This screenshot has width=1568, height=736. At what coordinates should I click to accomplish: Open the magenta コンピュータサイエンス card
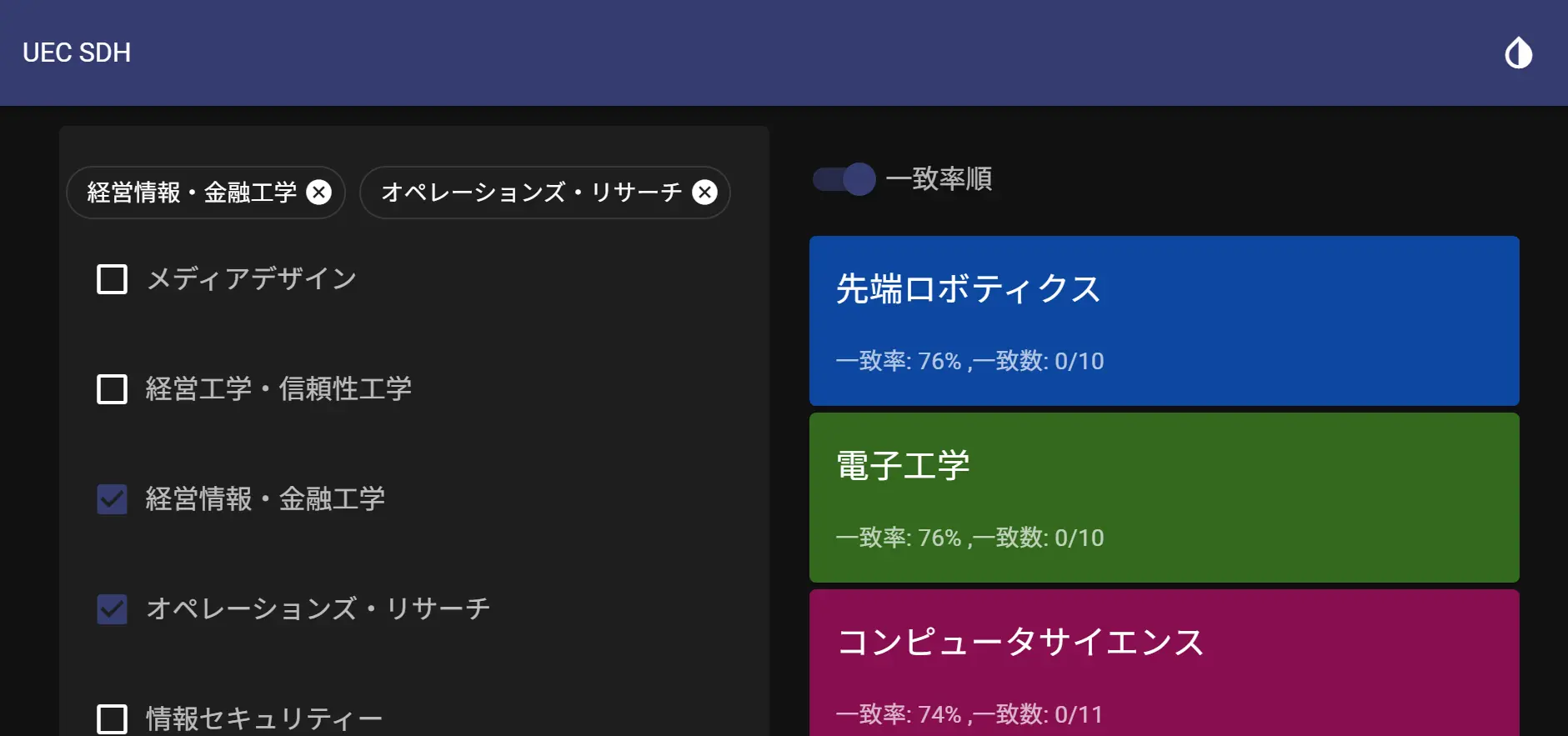pos(1163,663)
